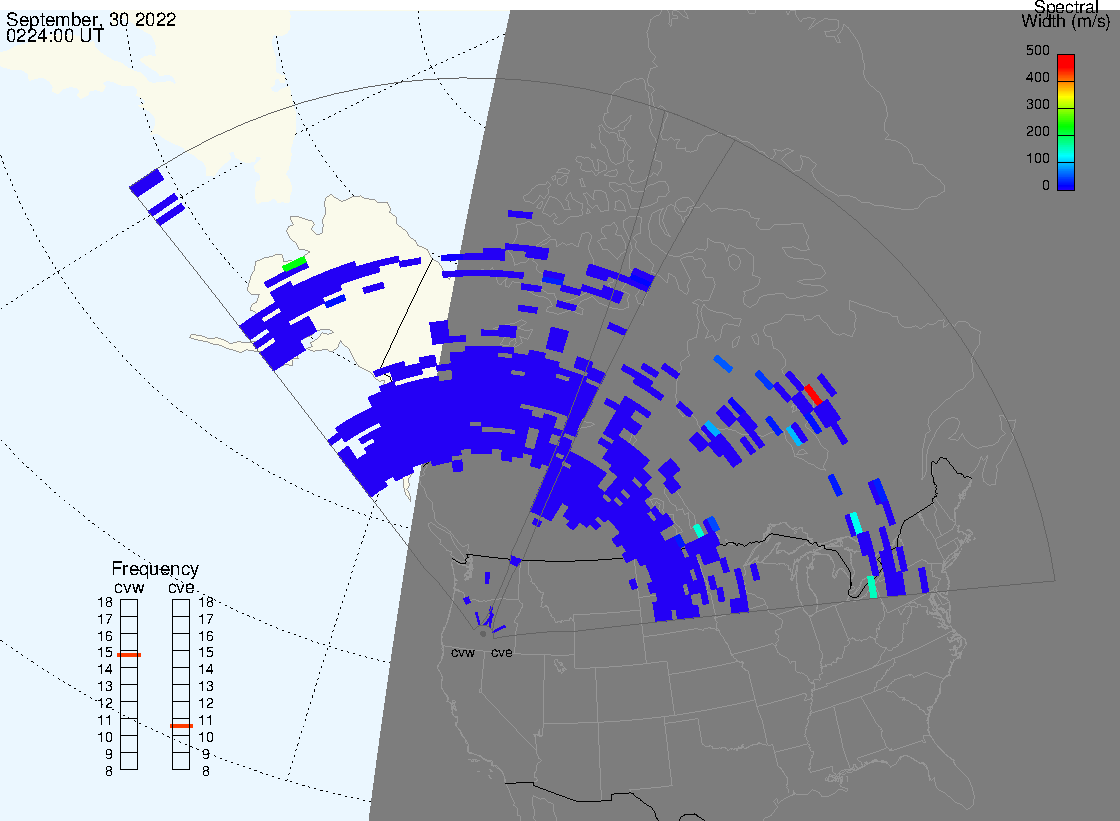
Task: Click the 100 label on color scale
Action: pos(1037,159)
